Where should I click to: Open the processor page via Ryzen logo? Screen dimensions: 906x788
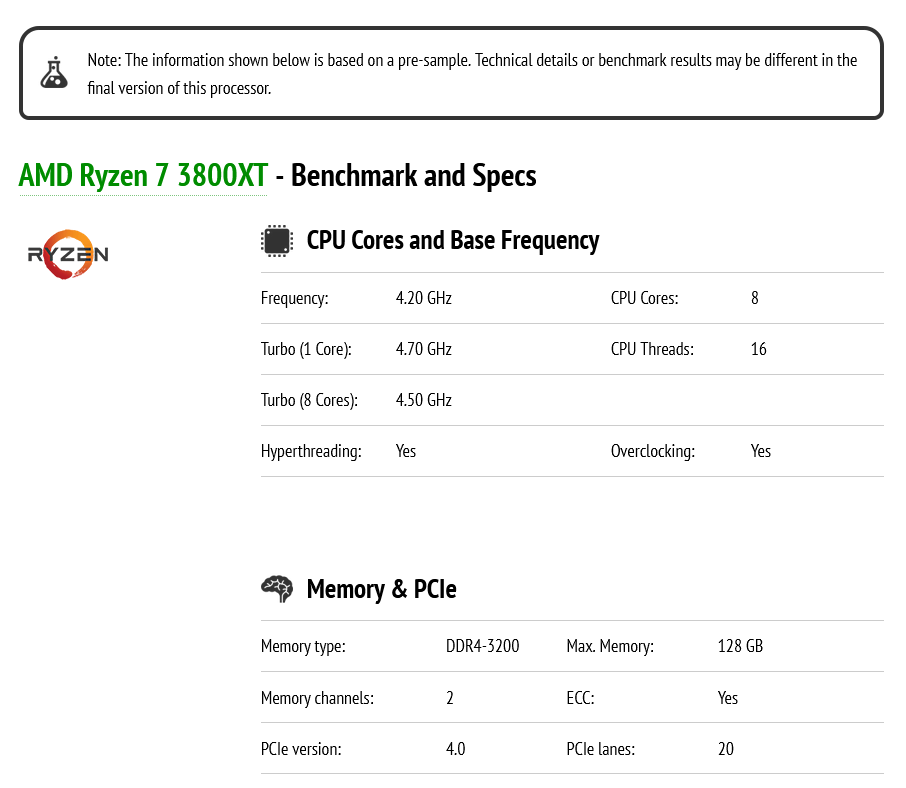tap(67, 254)
